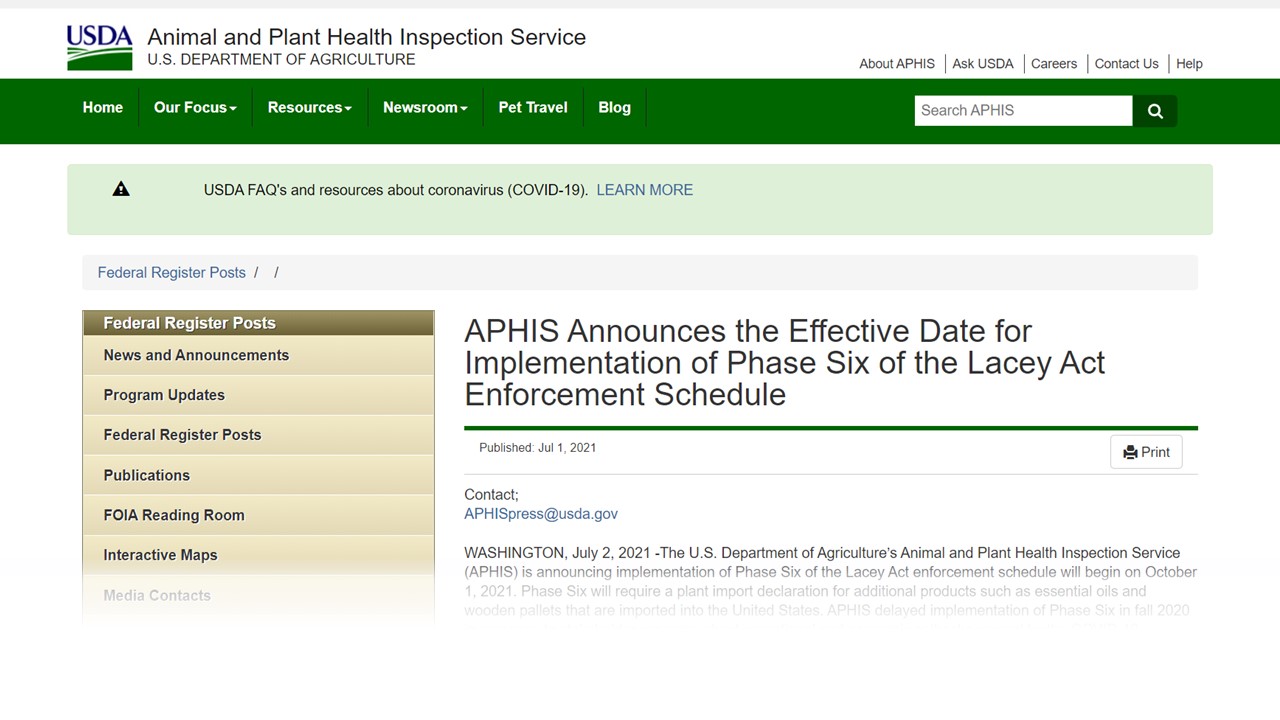This screenshot has width=1280, height=720.
Task: Open the Home menu item
Action: tap(103, 108)
